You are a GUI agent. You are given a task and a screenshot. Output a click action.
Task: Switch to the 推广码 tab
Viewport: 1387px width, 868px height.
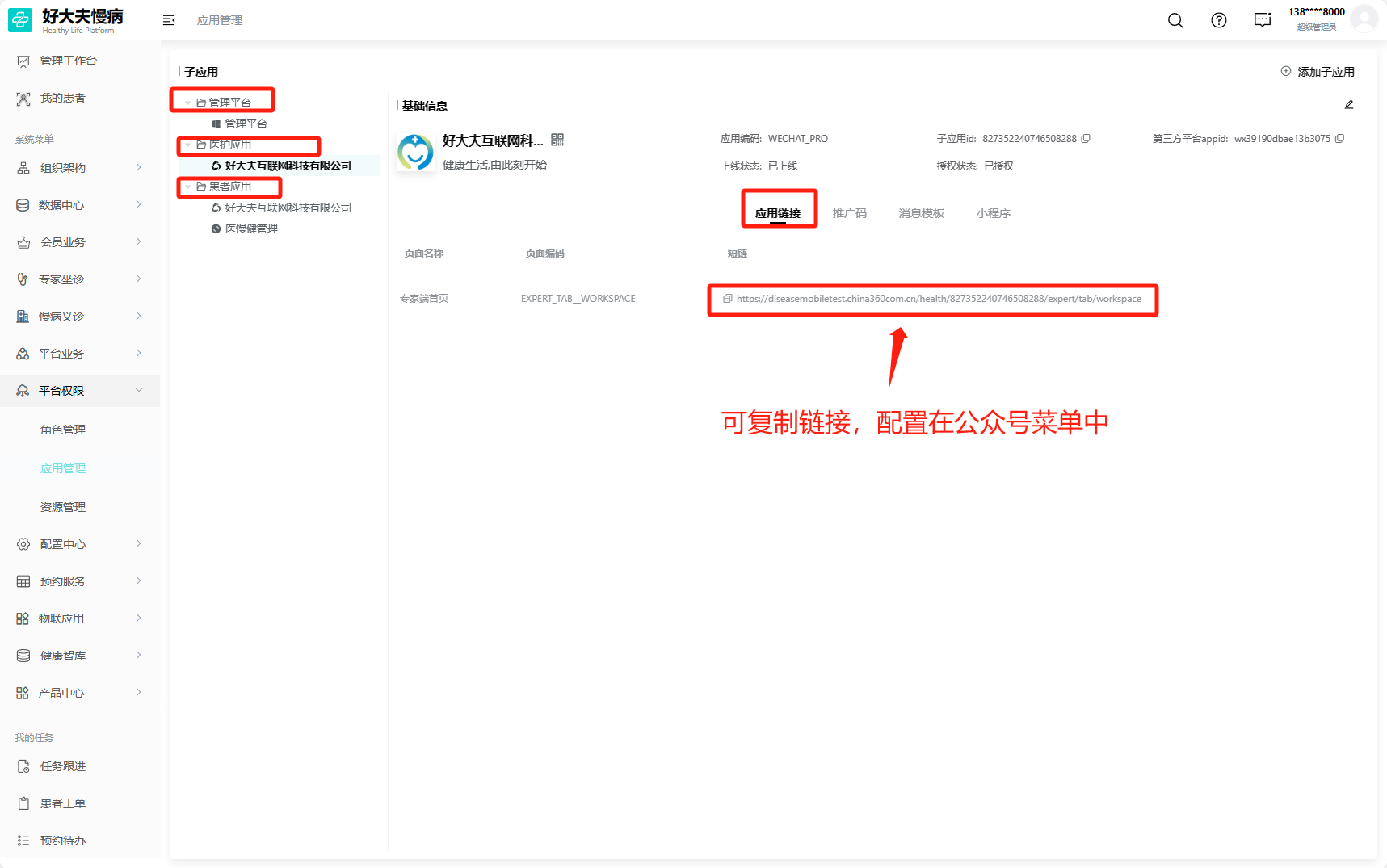850,213
